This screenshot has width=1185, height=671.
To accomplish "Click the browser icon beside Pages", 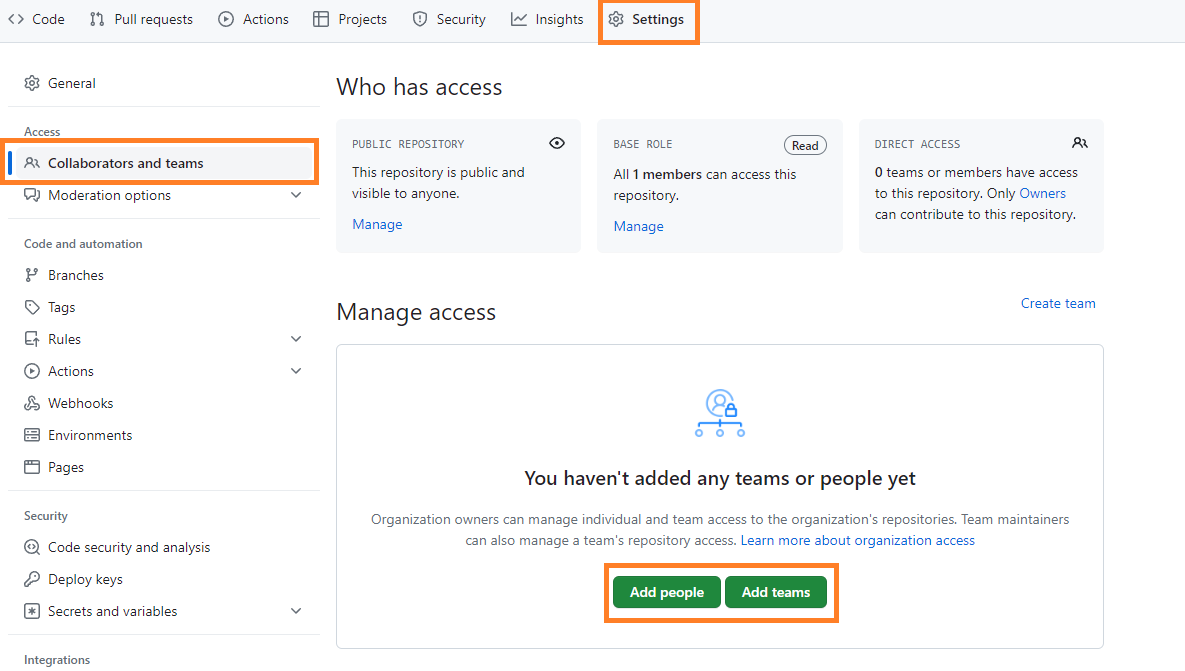I will tap(32, 467).
